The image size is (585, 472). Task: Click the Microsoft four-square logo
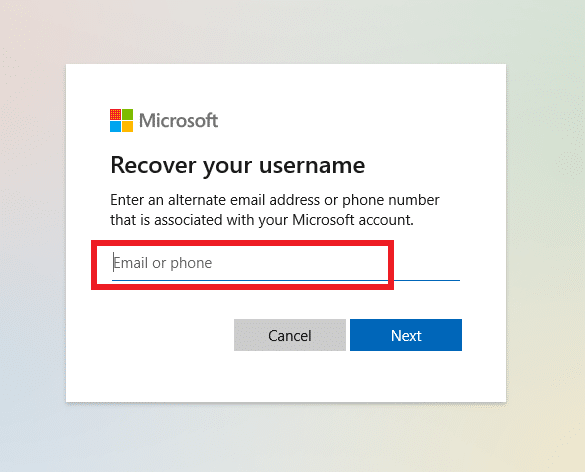click(121, 121)
